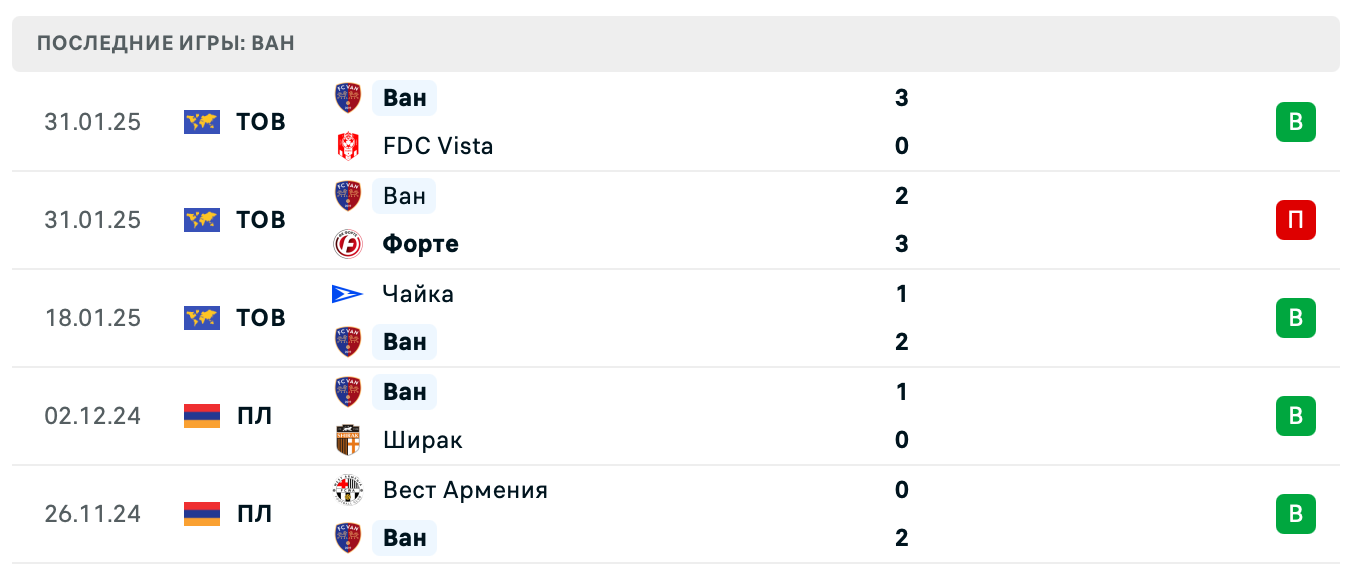1352x568 pixels.
Task: Click green win badge for FDC Vista match
Action: (1295, 122)
